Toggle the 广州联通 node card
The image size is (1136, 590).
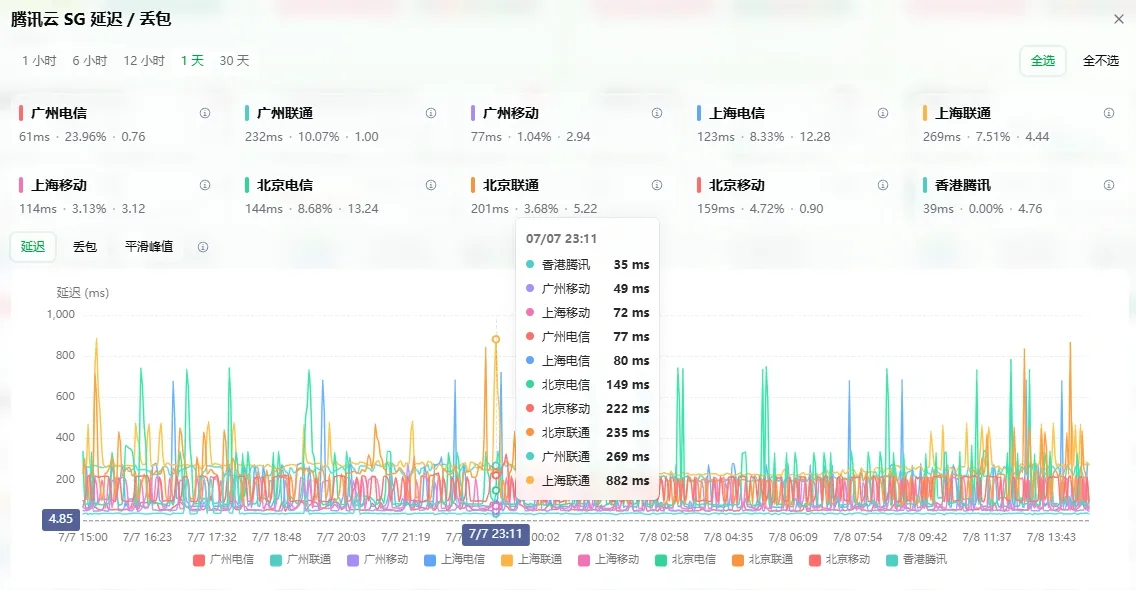pyautogui.click(x=341, y=125)
